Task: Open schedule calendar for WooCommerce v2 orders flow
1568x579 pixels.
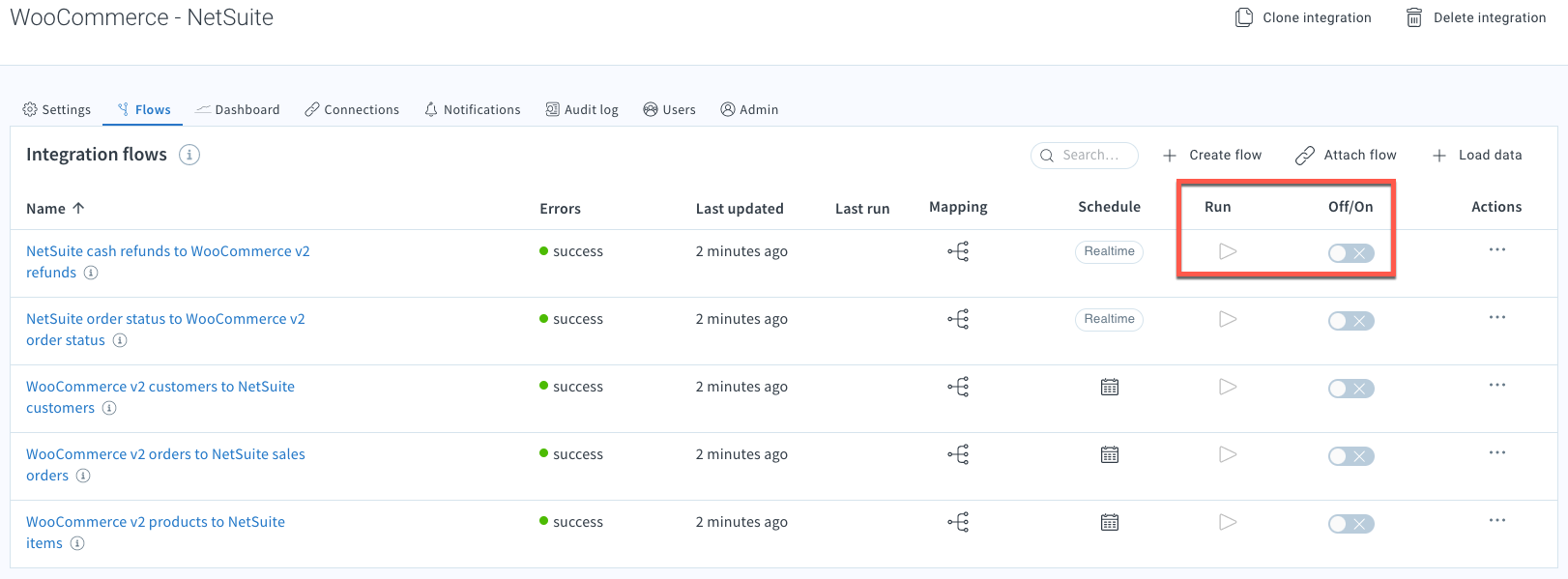Action: click(x=1110, y=455)
